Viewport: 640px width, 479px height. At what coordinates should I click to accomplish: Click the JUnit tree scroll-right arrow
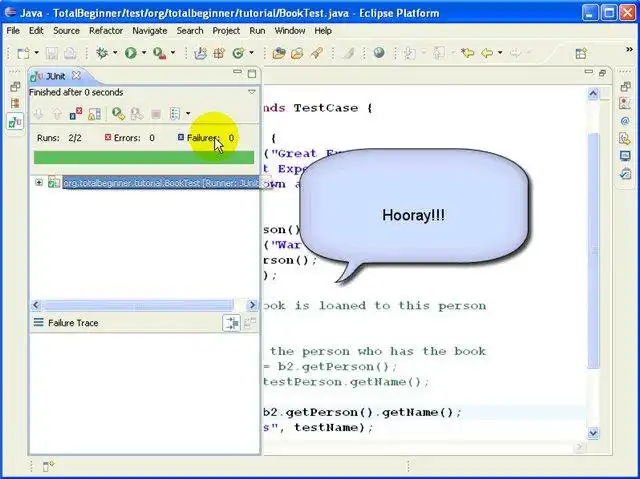coord(253,305)
